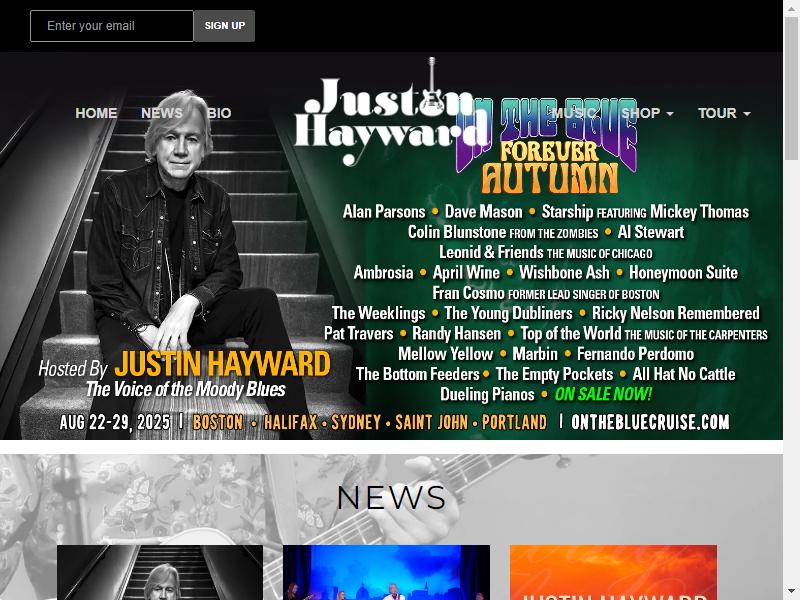Open the NEWS menu item
The width and height of the screenshot is (800, 600).
pos(162,113)
